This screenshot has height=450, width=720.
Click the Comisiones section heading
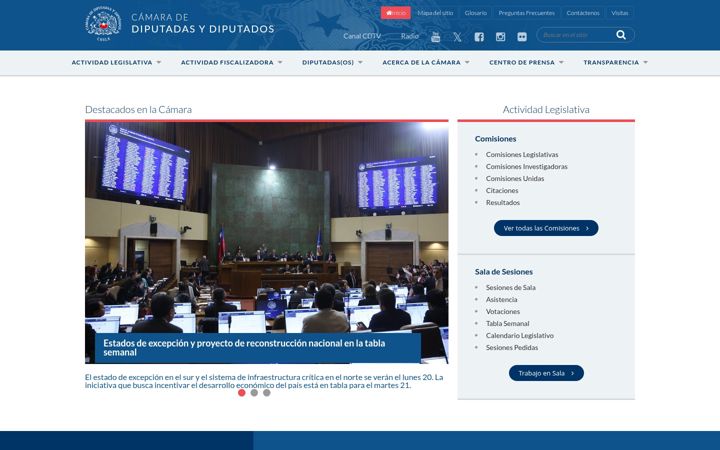coord(495,139)
